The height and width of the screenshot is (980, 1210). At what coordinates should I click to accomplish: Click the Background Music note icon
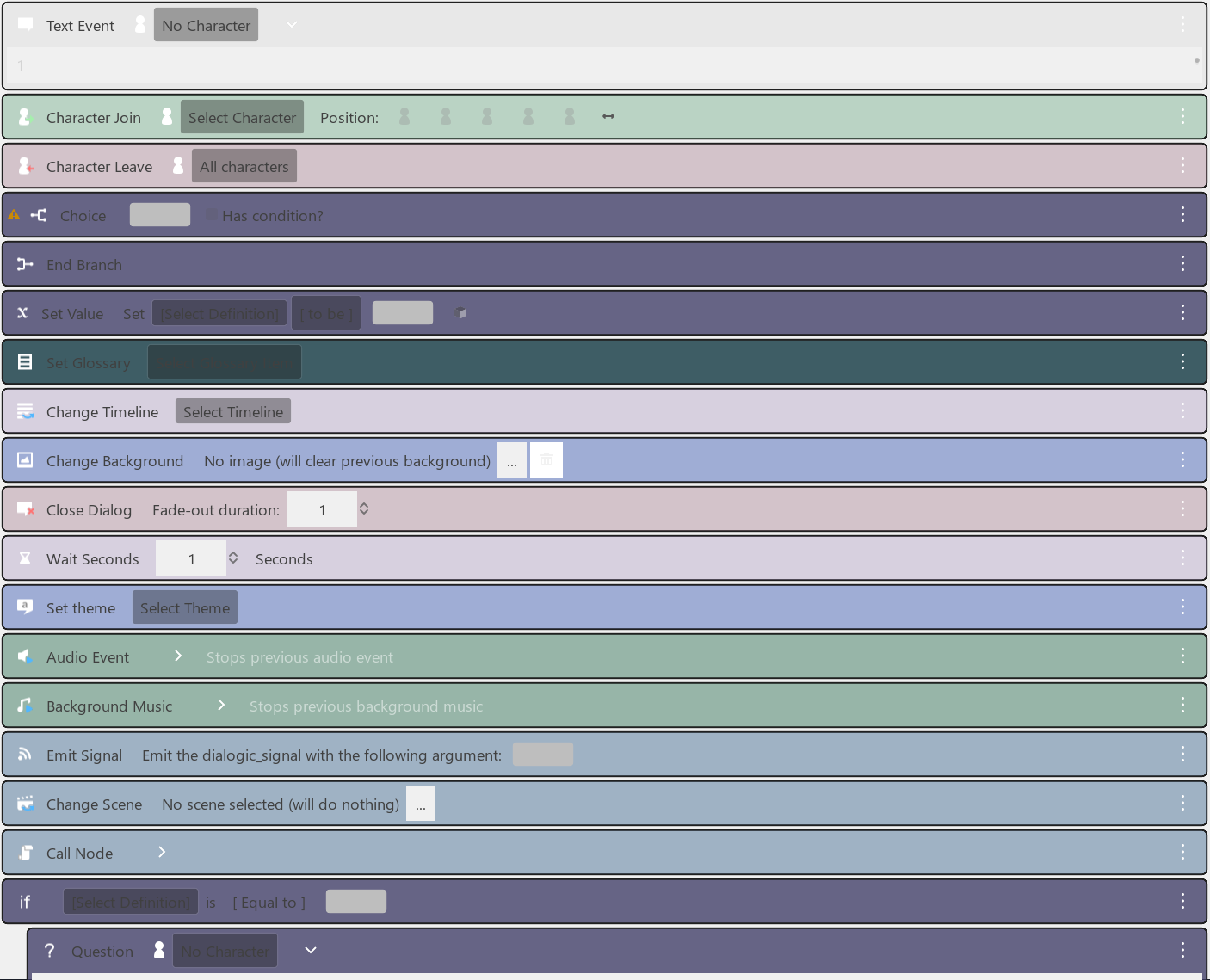25,705
